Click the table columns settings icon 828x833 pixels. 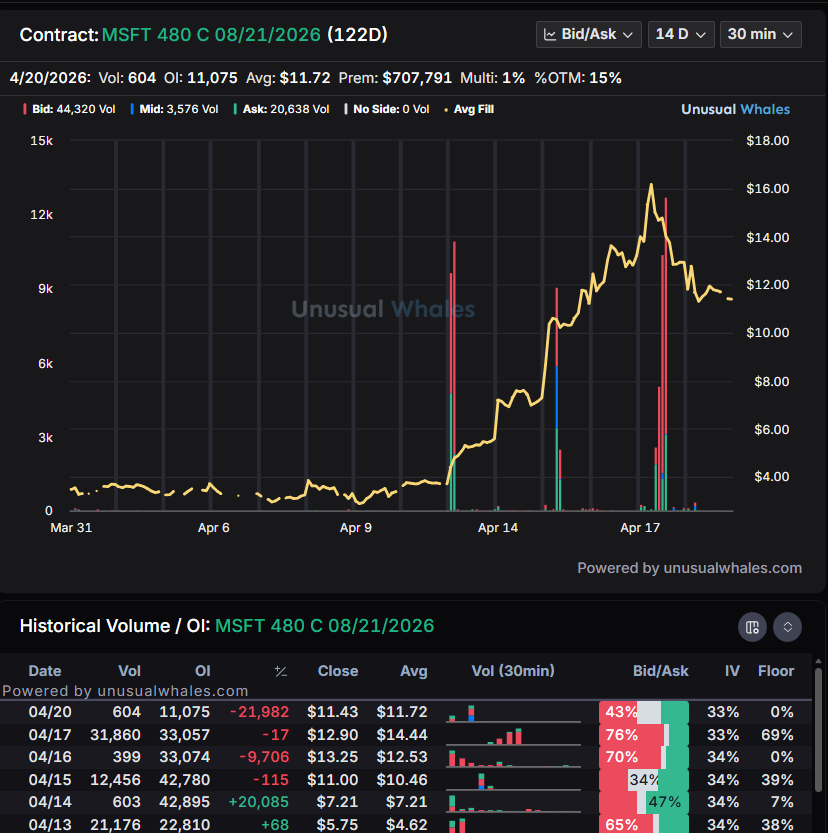pyautogui.click(x=752, y=627)
